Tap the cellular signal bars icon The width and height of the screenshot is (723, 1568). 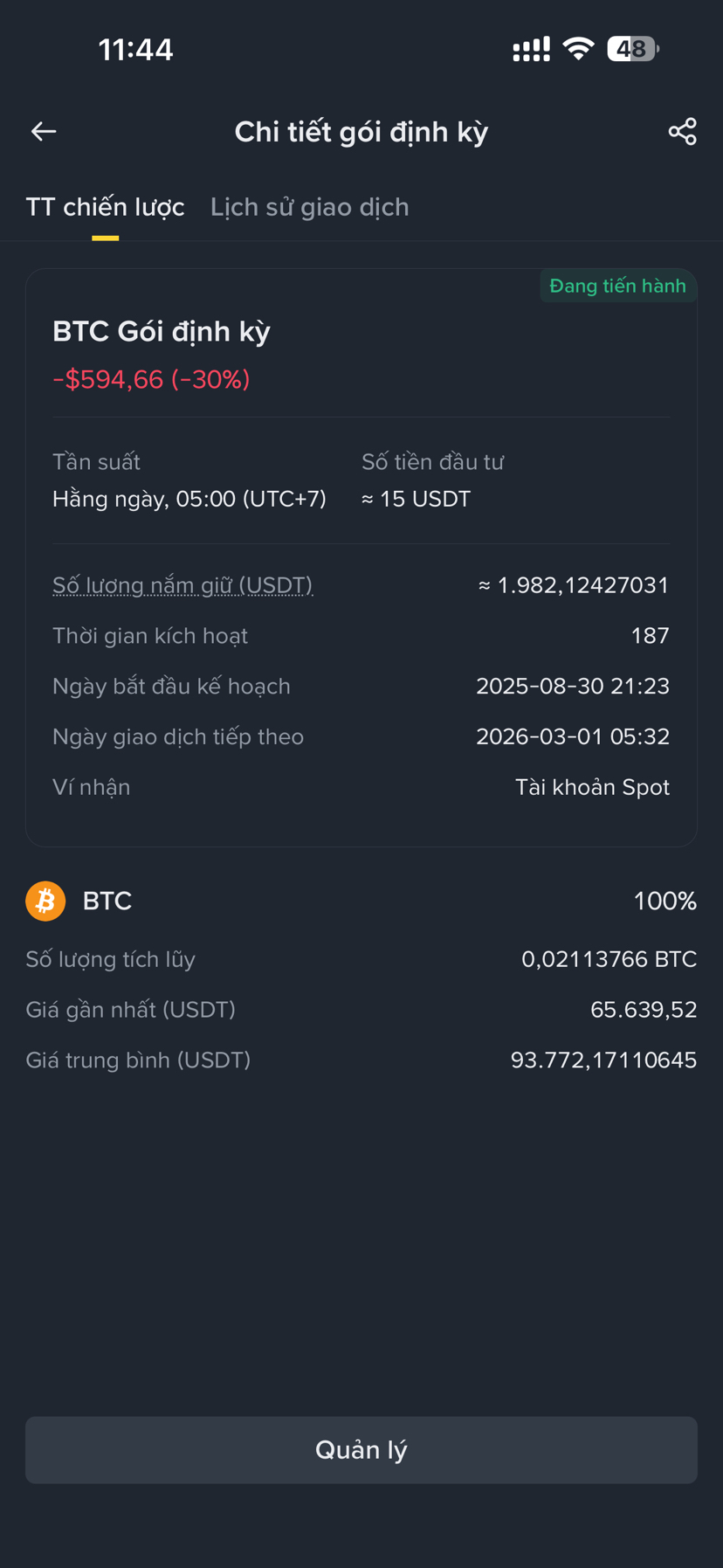(x=531, y=49)
